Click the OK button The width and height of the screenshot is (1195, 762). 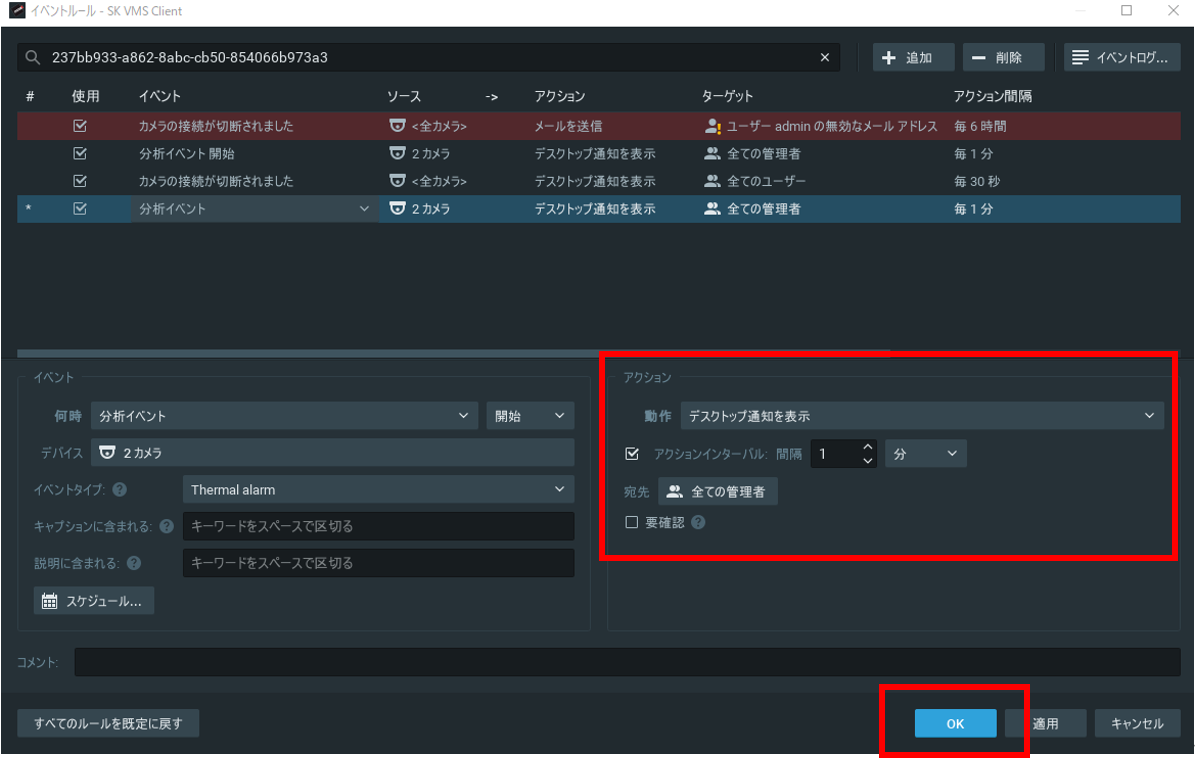956,723
